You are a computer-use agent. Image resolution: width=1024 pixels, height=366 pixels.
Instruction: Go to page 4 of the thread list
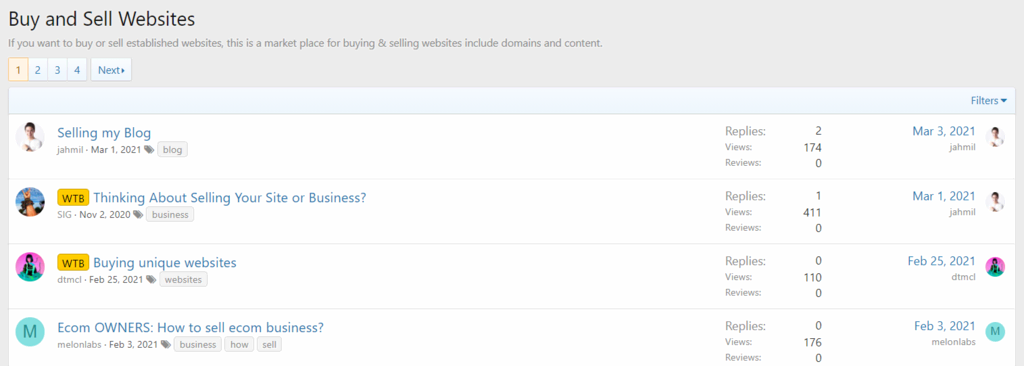point(77,70)
